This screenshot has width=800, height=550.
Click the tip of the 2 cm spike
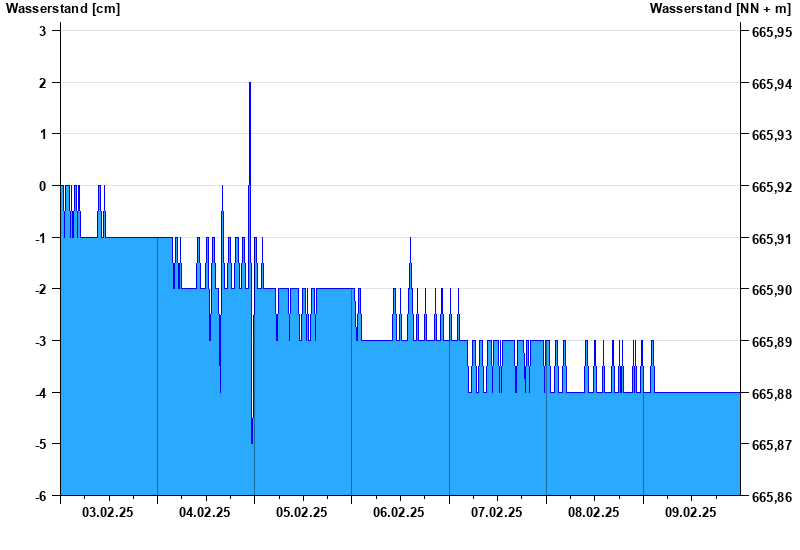(250, 83)
